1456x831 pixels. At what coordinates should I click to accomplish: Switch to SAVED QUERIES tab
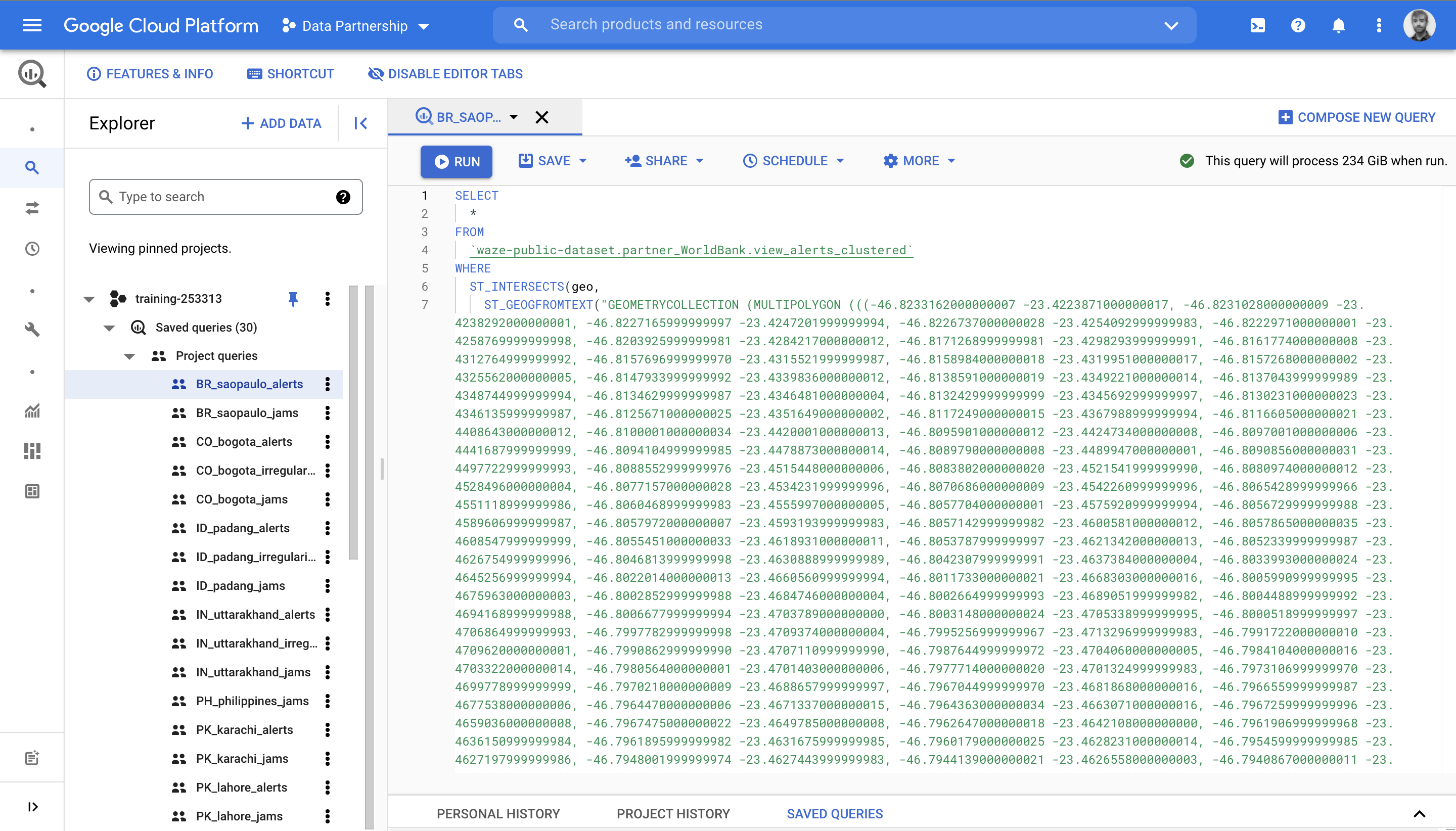835,814
